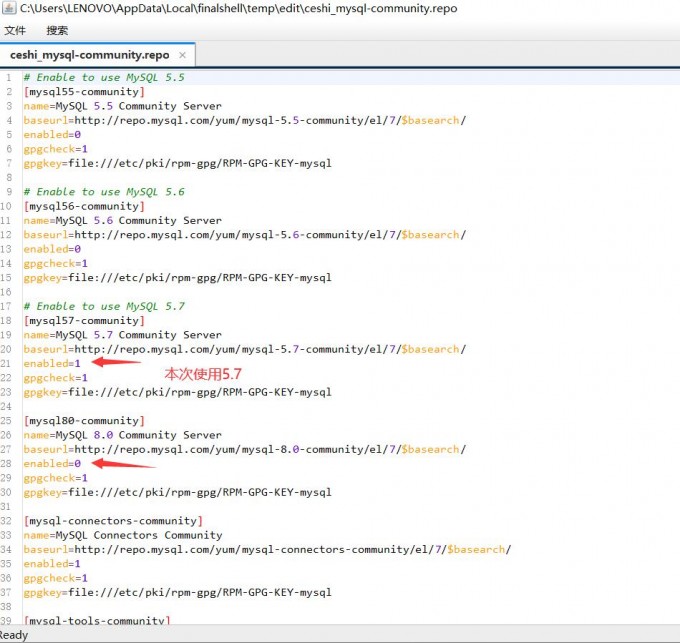680x643 pixels.
Task: Click 'enabled=0' on line 28
Action: [52, 464]
